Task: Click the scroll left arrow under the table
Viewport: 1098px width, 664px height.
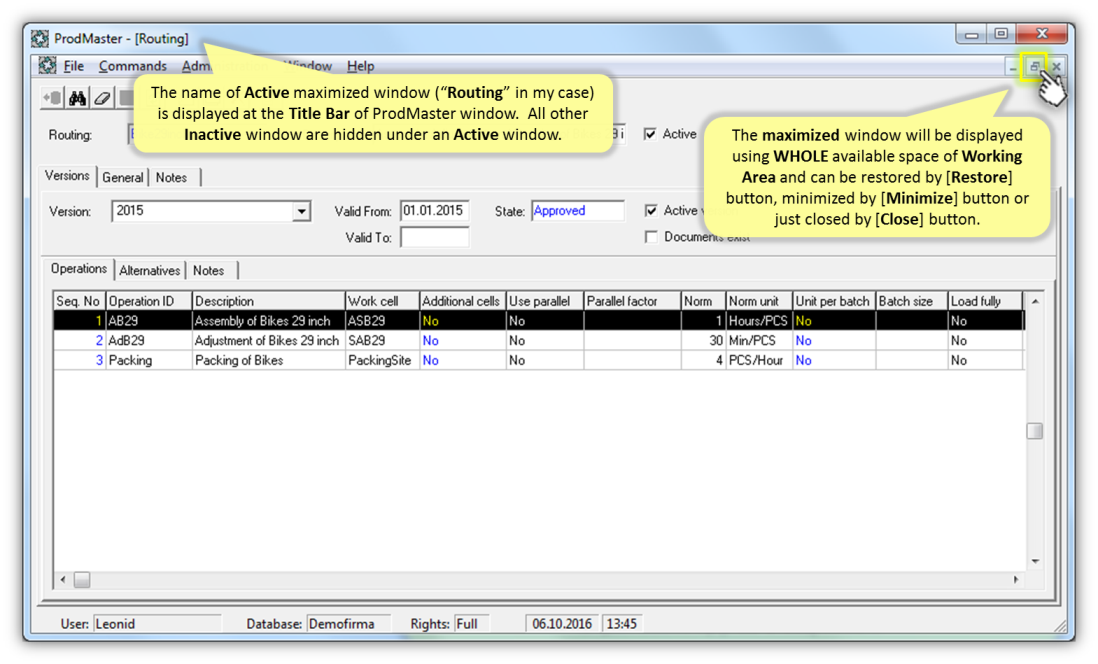Action: 63,580
